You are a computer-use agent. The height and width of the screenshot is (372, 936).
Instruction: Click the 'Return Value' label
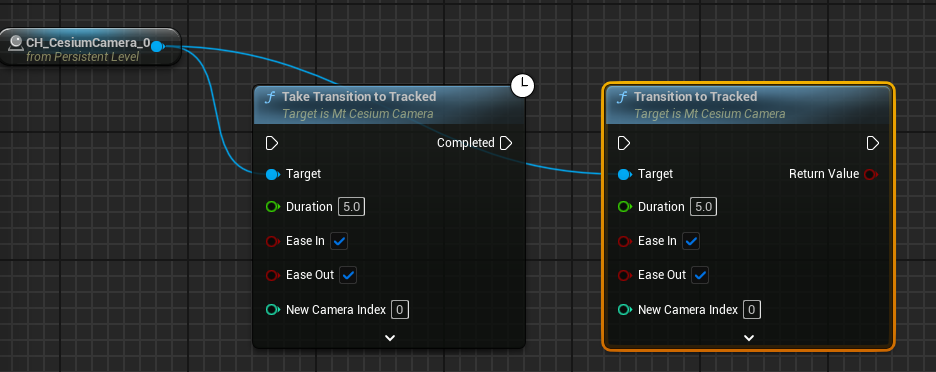click(x=824, y=174)
